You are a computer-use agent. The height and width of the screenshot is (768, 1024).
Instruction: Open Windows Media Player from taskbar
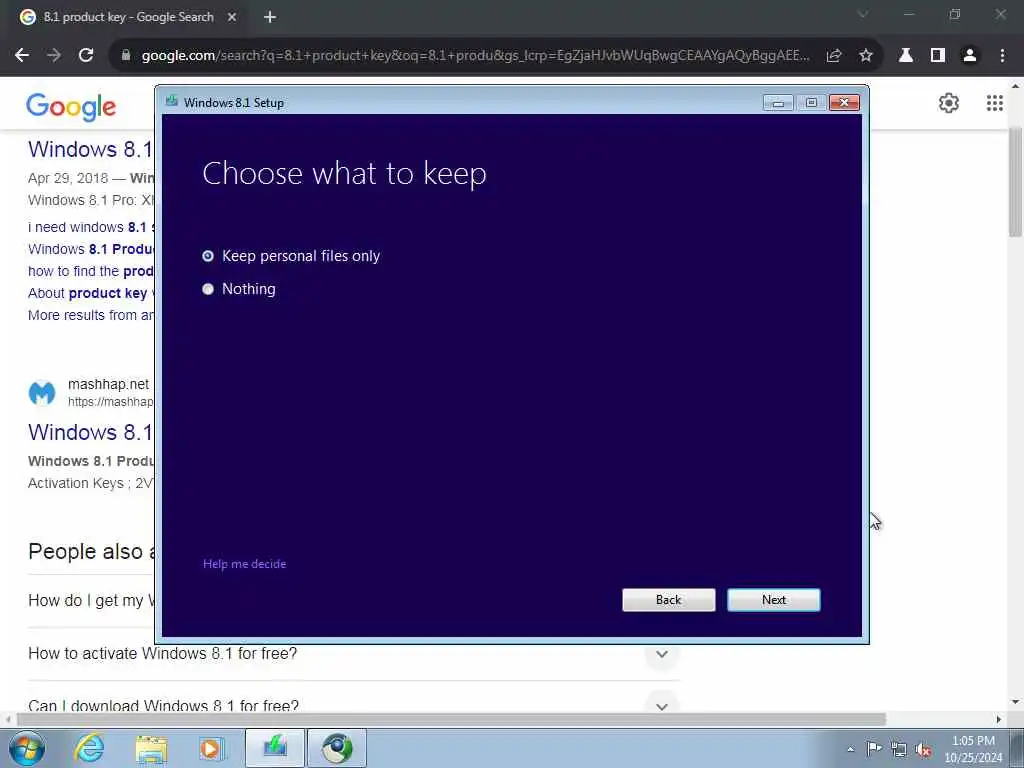(x=211, y=748)
